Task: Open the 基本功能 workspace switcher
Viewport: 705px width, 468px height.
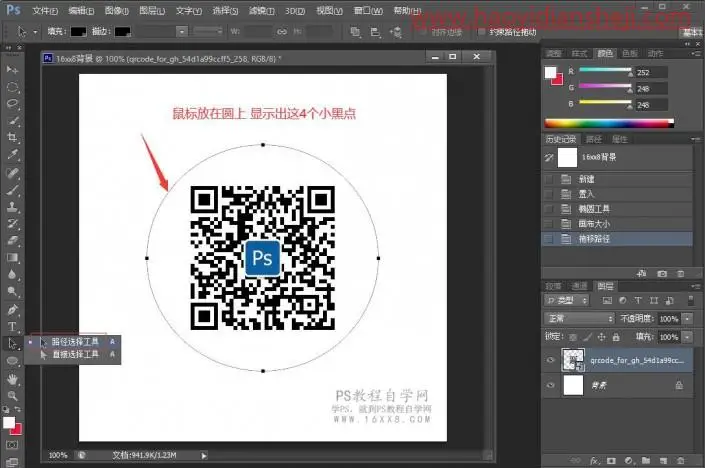Action: 692,32
